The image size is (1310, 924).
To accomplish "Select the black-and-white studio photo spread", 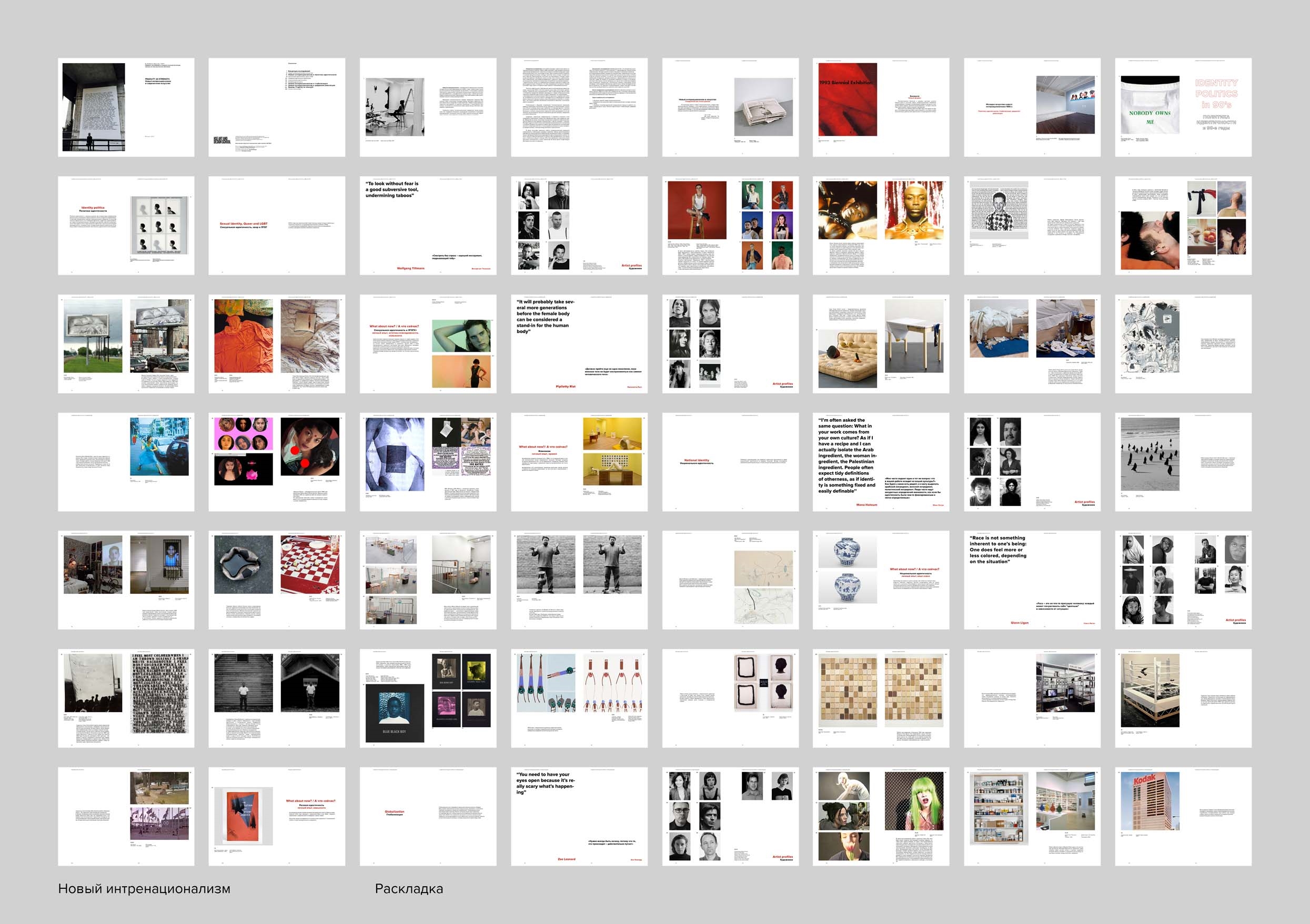I will [x=428, y=107].
